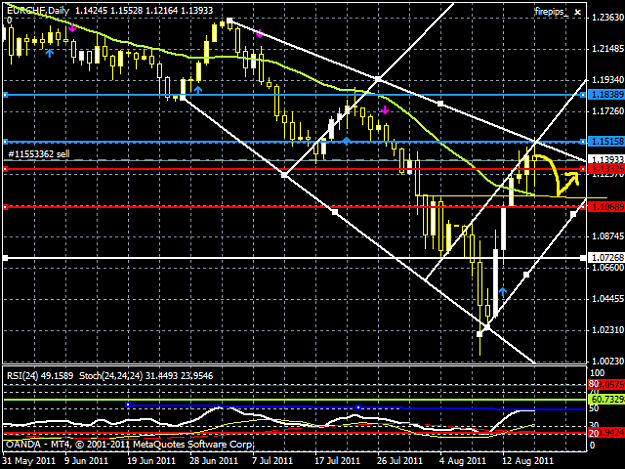
Task: Select the #11553362 sell order label
Action: [39, 154]
